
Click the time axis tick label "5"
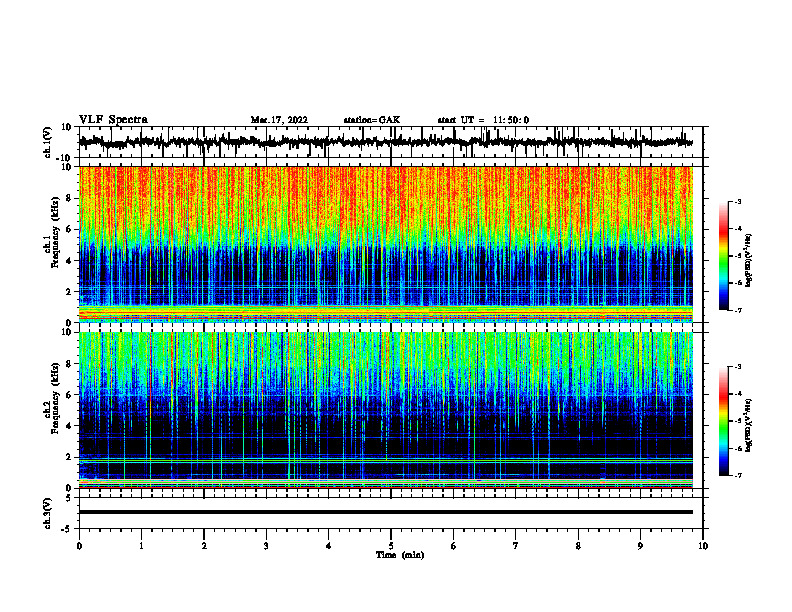click(391, 546)
